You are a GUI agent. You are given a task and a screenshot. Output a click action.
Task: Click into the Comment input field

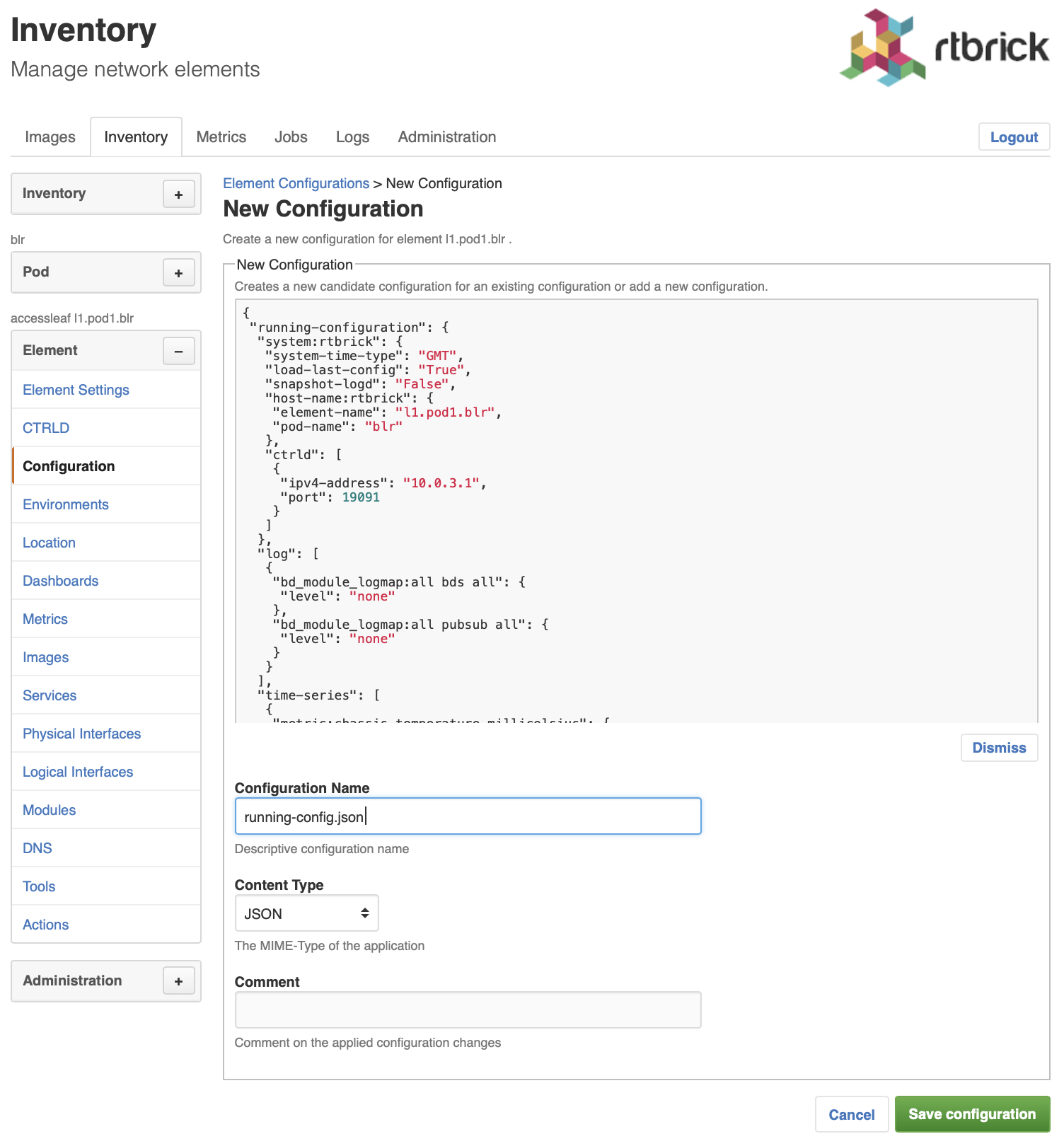[468, 1009]
